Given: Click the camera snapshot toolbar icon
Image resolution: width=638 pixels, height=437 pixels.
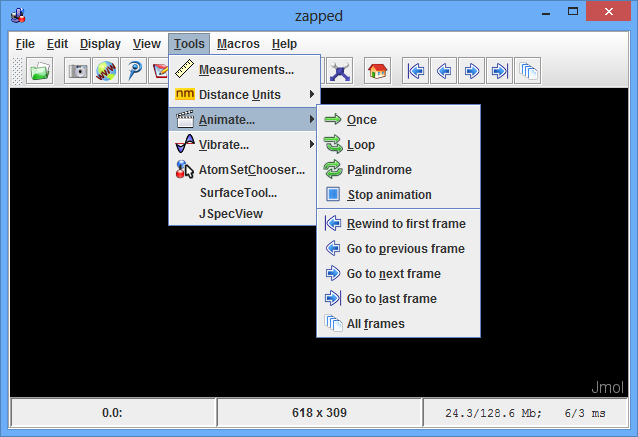Looking at the screenshot, I should click(77, 71).
